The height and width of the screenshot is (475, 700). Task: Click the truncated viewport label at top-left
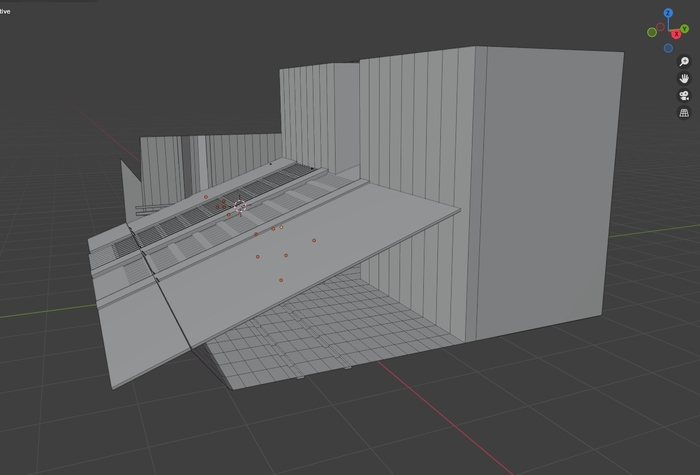pos(5,11)
